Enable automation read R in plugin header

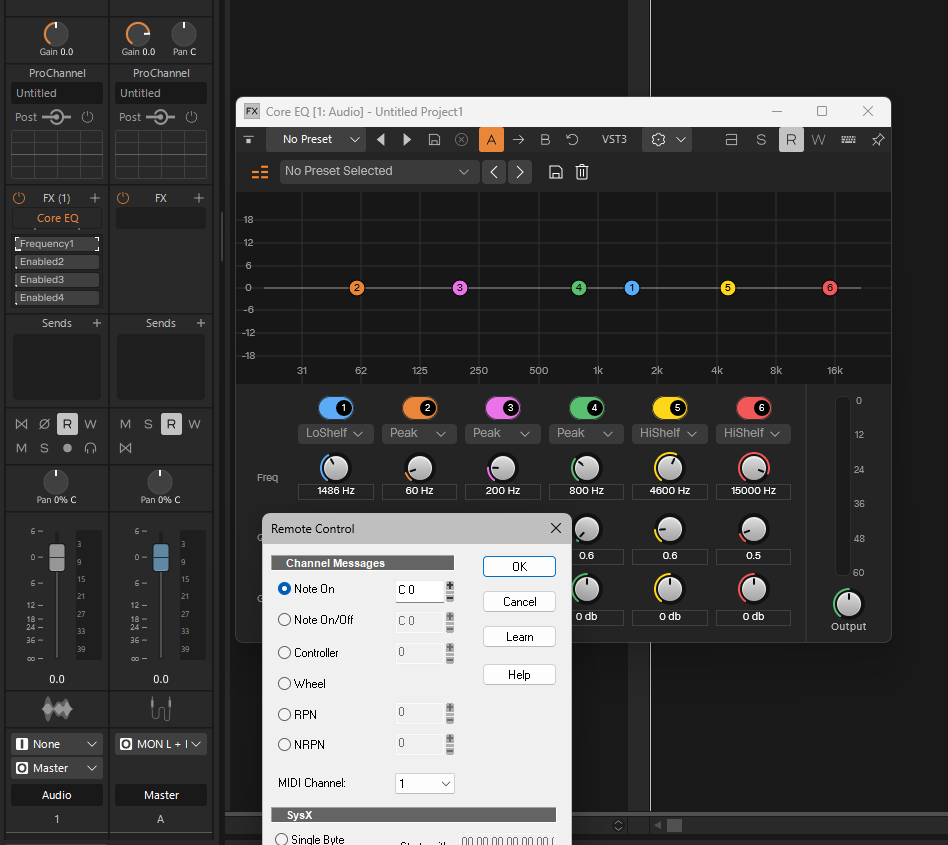click(791, 140)
